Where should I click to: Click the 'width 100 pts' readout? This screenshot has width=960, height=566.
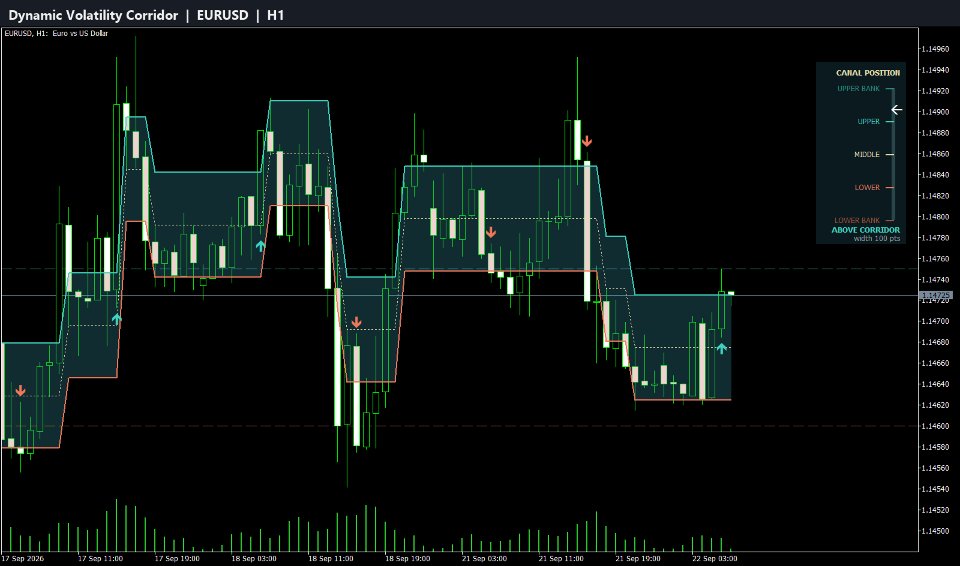pyautogui.click(x=877, y=238)
